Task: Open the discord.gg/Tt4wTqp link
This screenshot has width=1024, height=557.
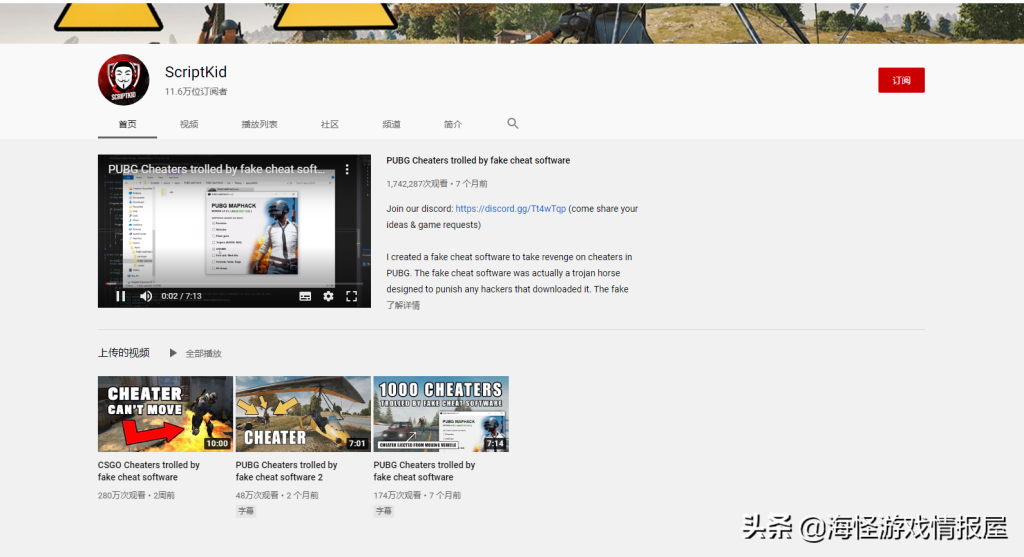Action: (511, 209)
